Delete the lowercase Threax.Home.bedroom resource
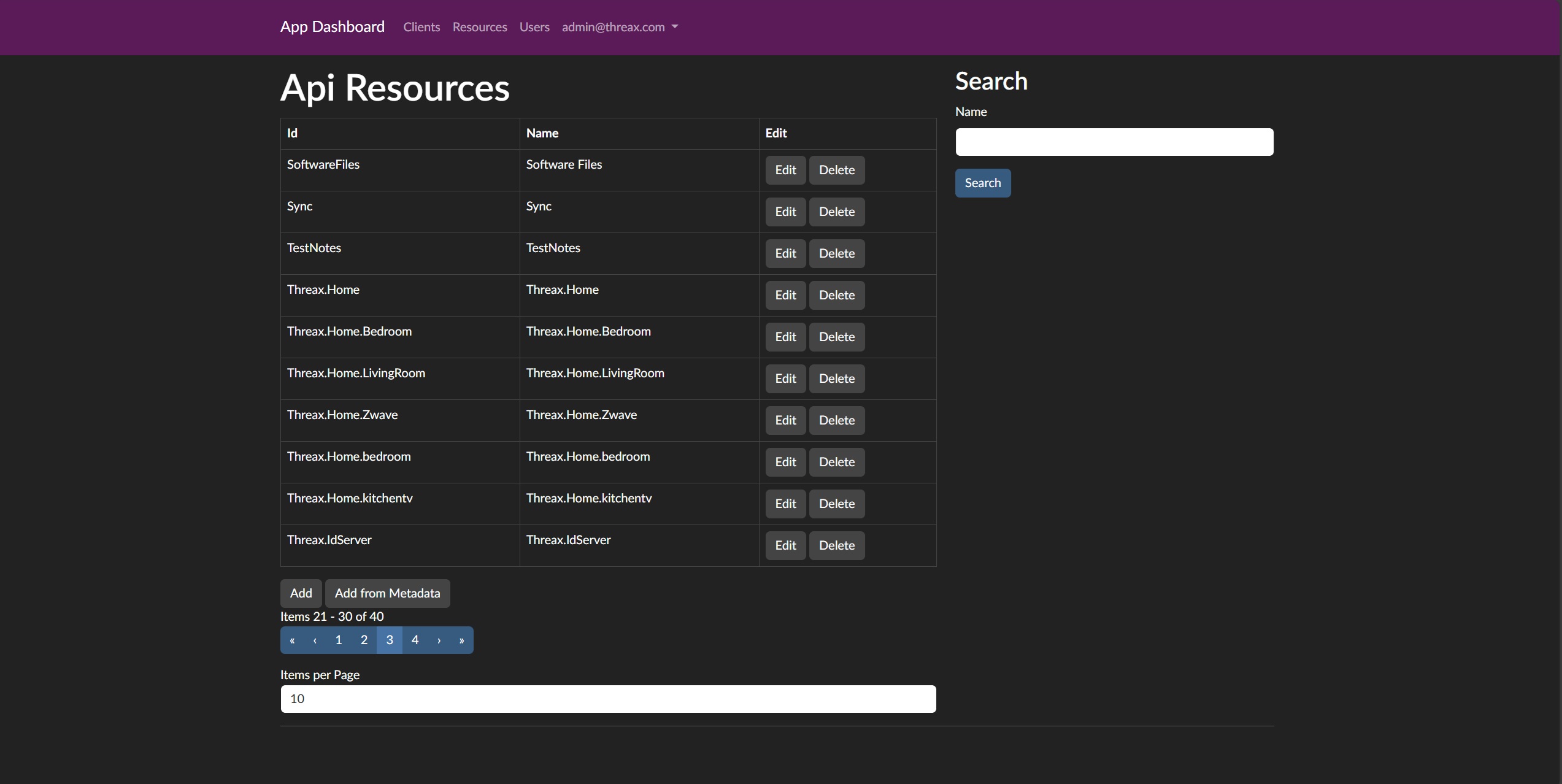Screen dimensions: 1562x784 [x=837, y=462]
